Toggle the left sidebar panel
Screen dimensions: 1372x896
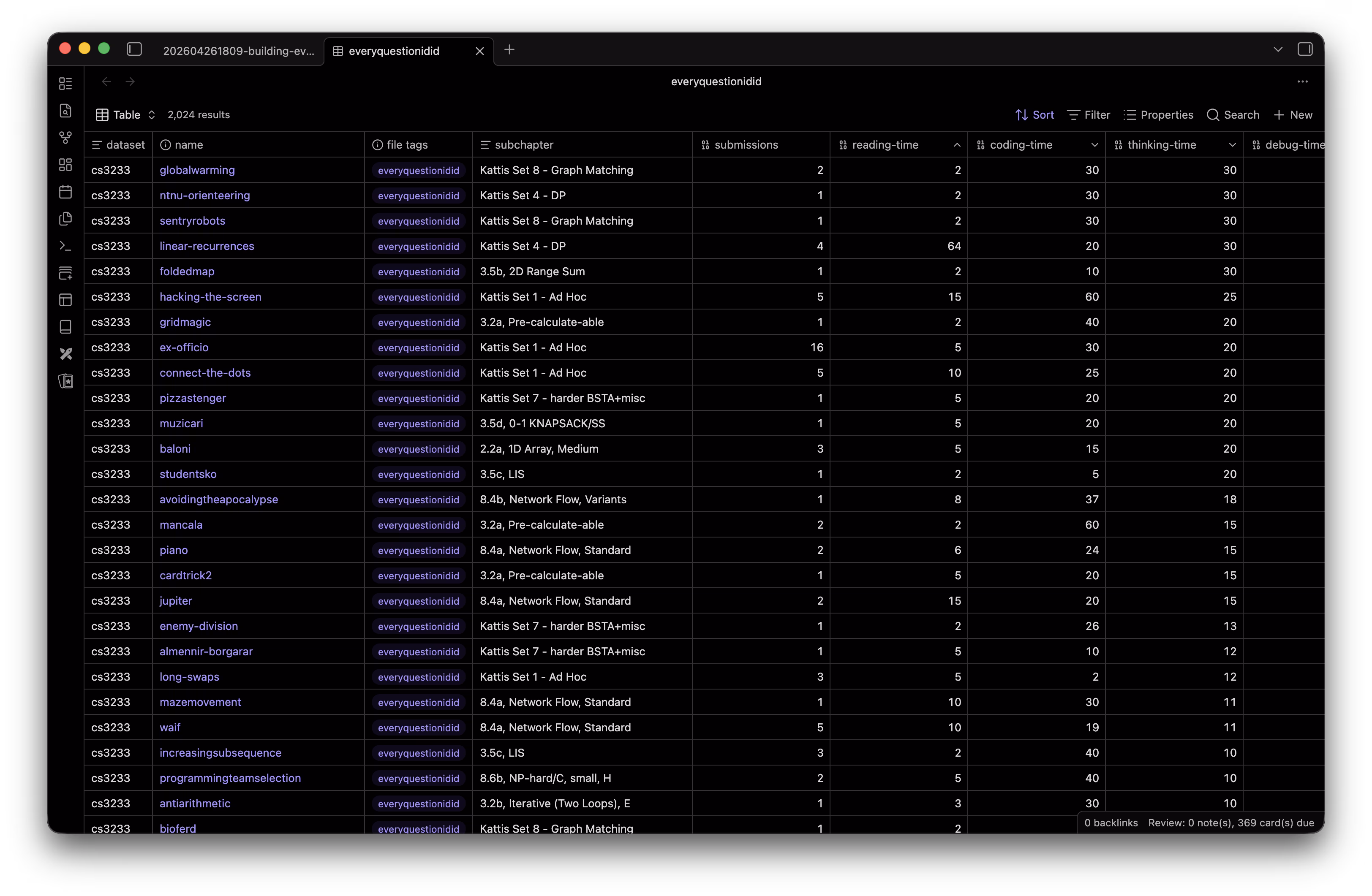(x=134, y=49)
